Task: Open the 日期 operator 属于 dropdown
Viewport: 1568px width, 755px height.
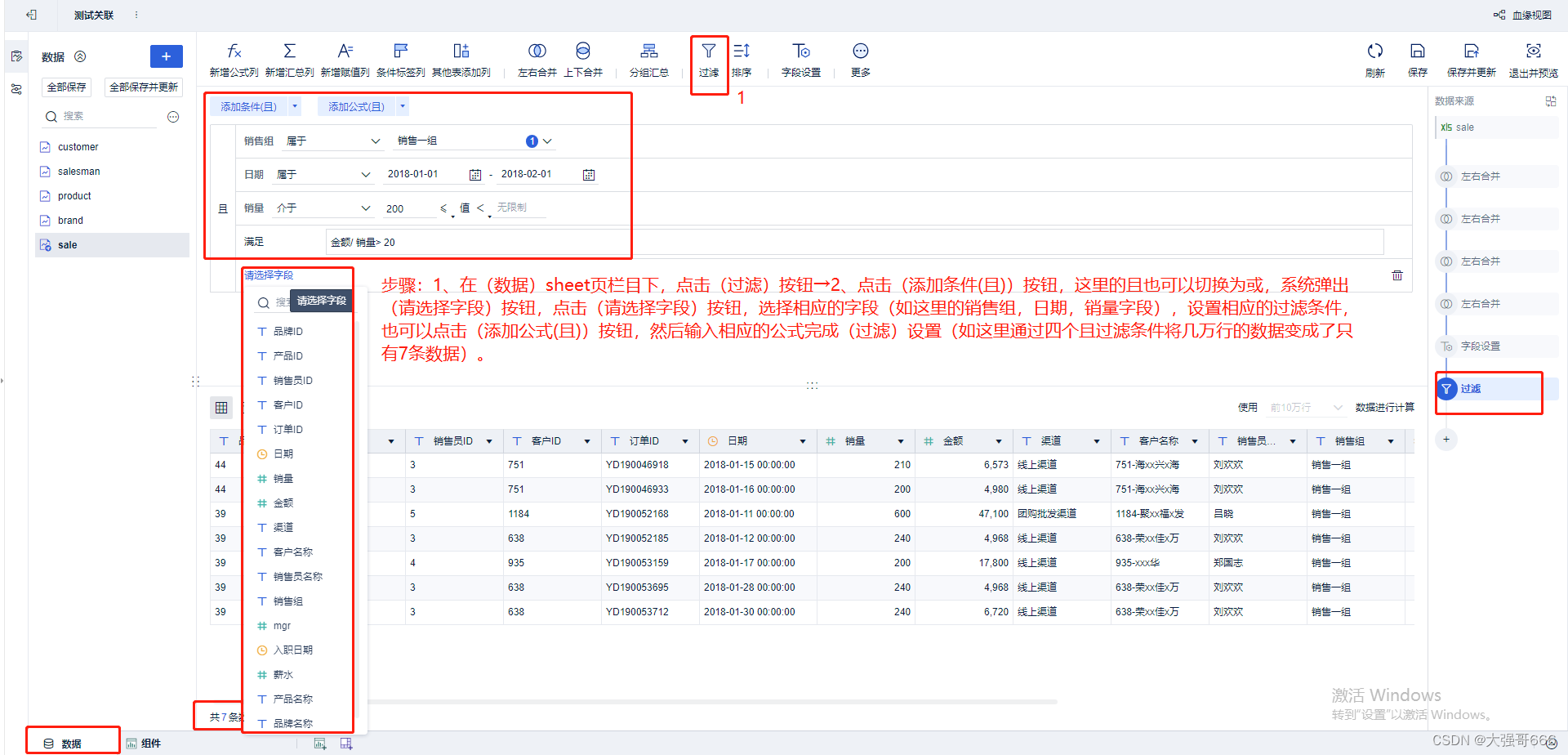Action: tap(323, 175)
